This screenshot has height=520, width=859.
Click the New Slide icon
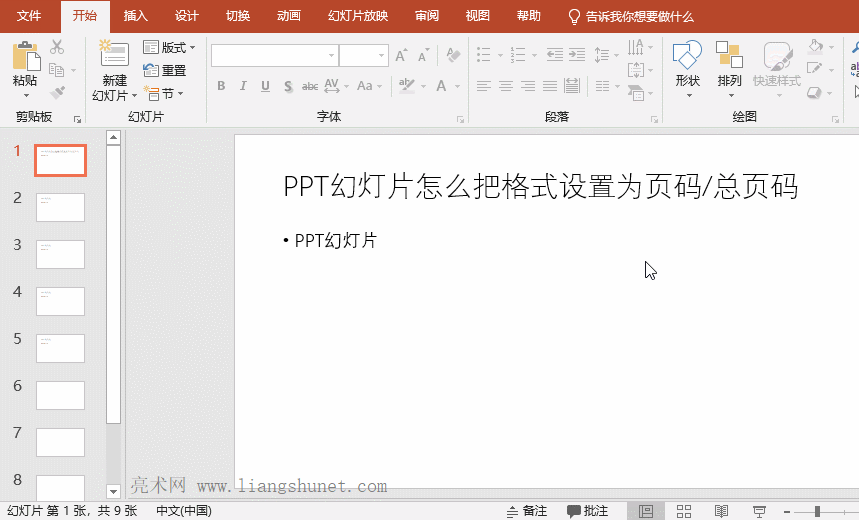[114, 53]
